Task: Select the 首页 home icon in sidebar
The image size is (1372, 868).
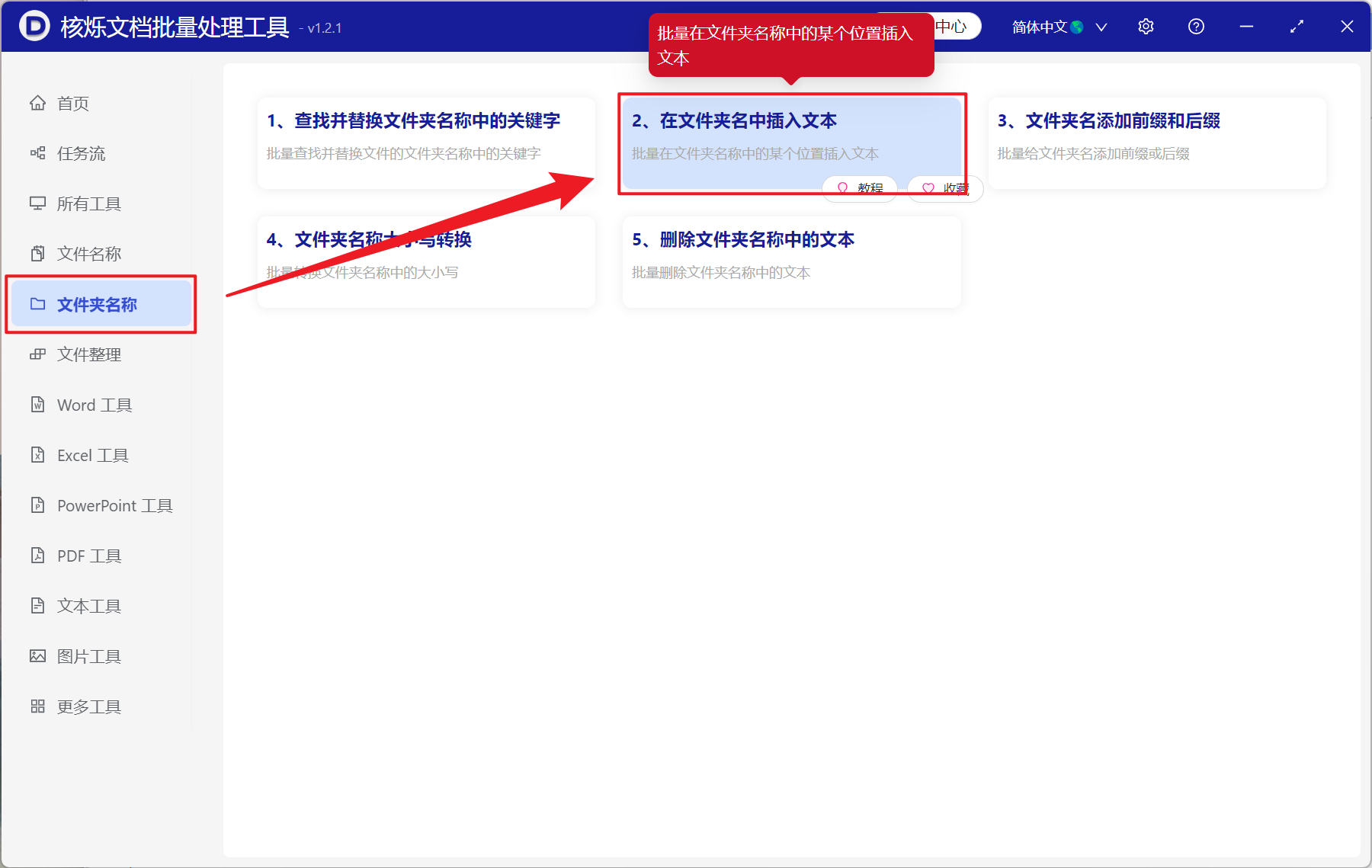Action: click(x=38, y=103)
